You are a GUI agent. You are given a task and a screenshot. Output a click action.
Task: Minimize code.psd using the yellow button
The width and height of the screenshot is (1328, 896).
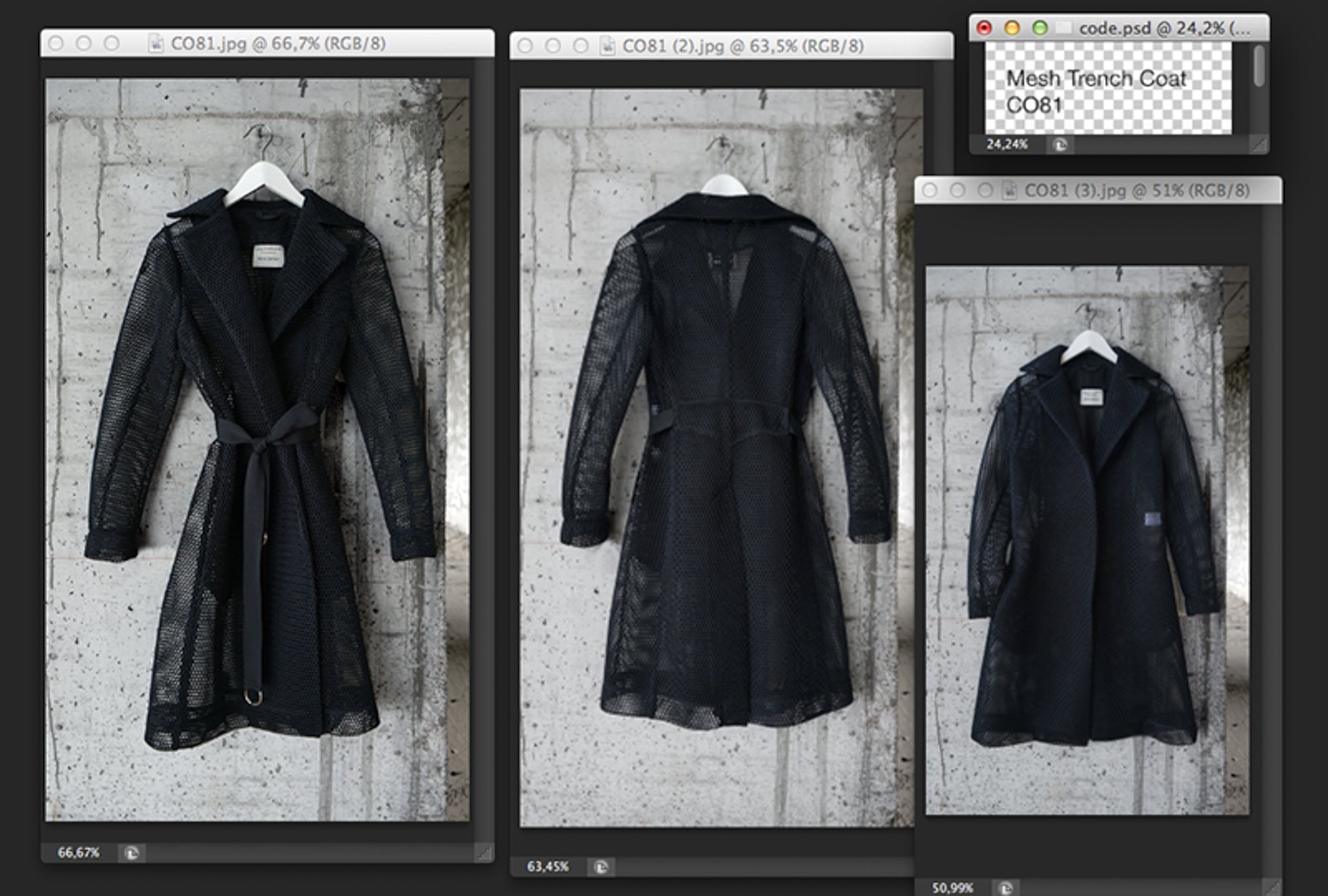tap(1012, 28)
